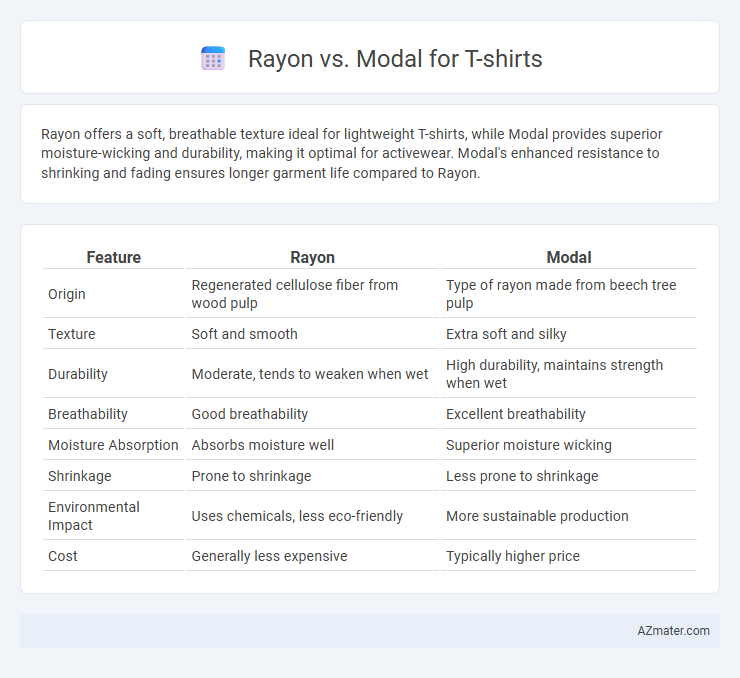Select the 'Less prone to shrinkage' cell

point(569,476)
